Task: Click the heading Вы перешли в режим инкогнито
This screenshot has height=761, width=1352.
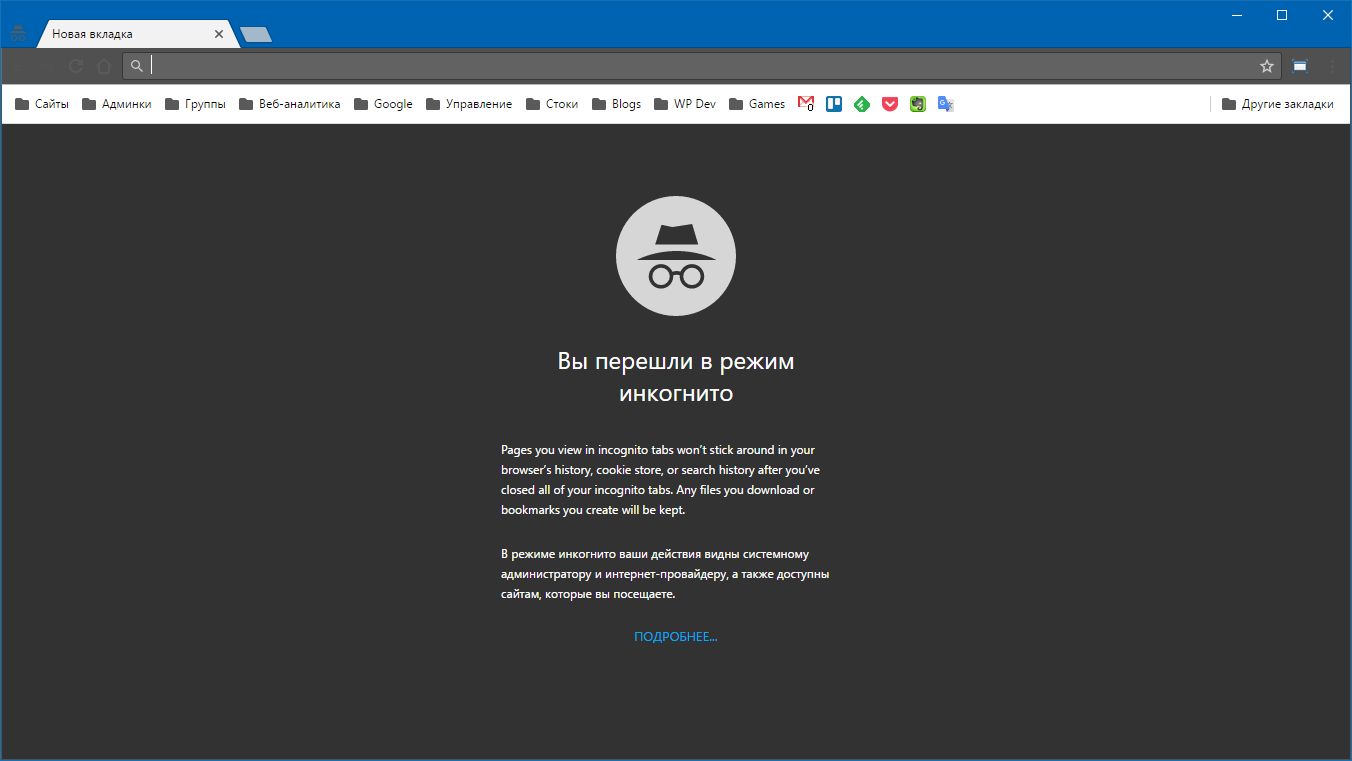Action: point(676,377)
